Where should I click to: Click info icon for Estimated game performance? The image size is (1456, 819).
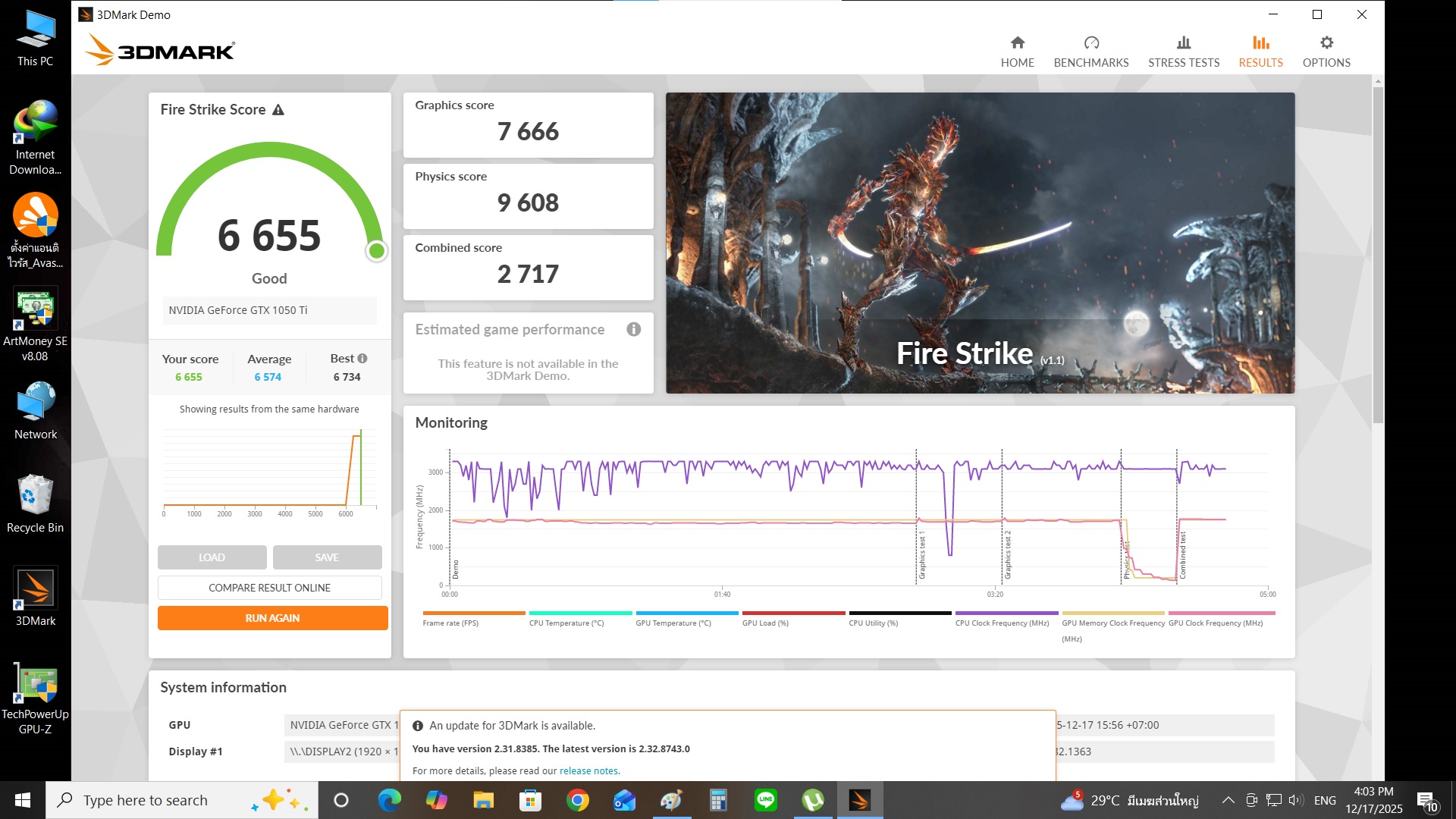point(633,329)
